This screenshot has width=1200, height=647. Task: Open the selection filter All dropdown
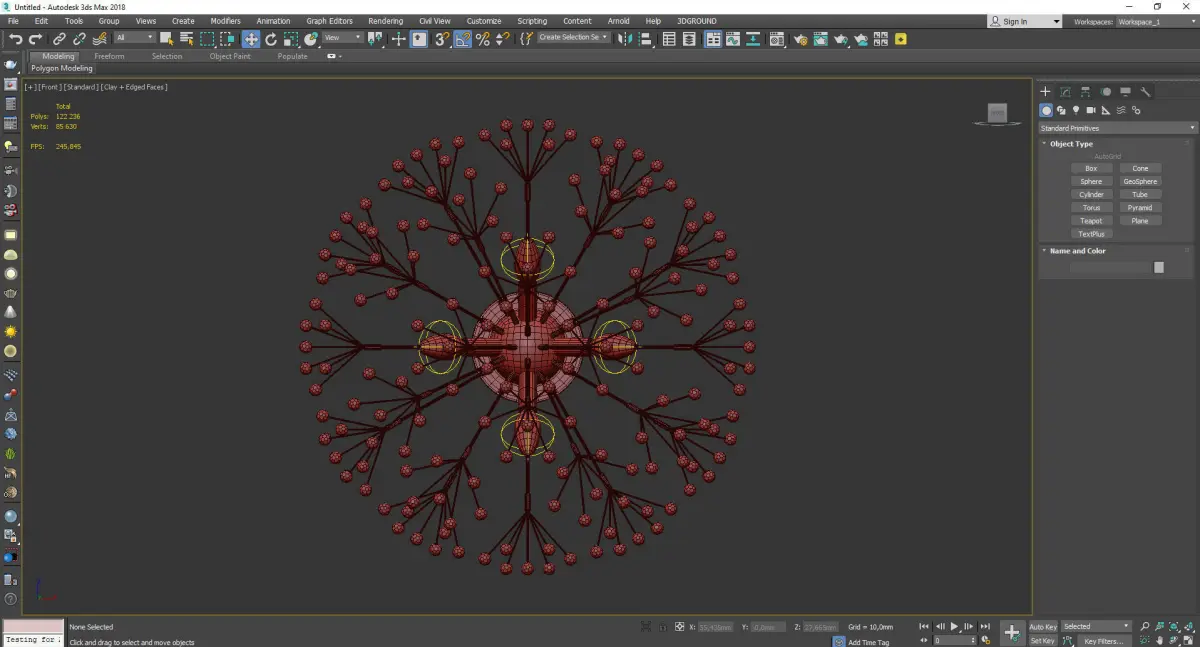[x=135, y=38]
